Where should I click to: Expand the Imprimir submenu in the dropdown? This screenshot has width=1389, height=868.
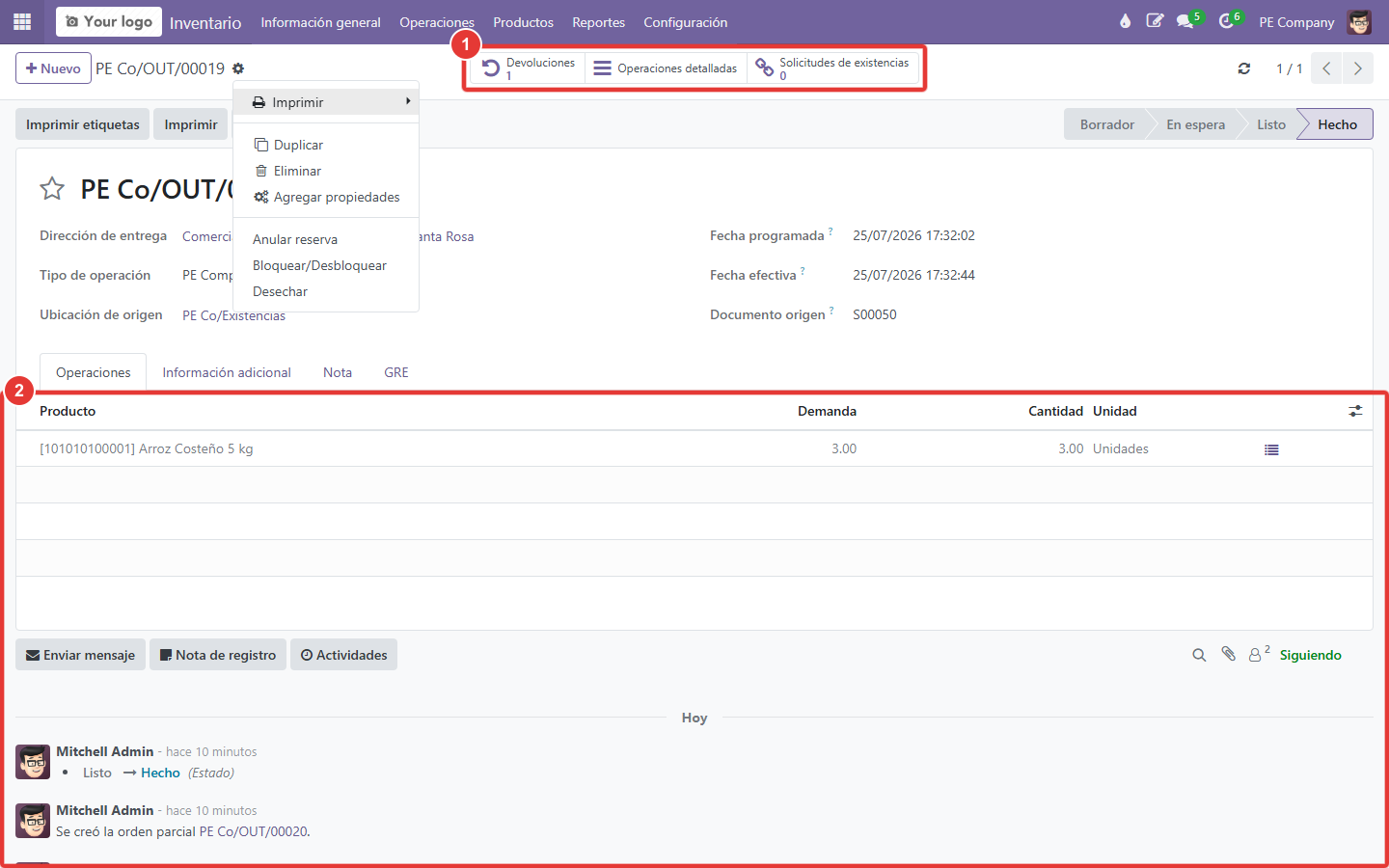coord(326,101)
